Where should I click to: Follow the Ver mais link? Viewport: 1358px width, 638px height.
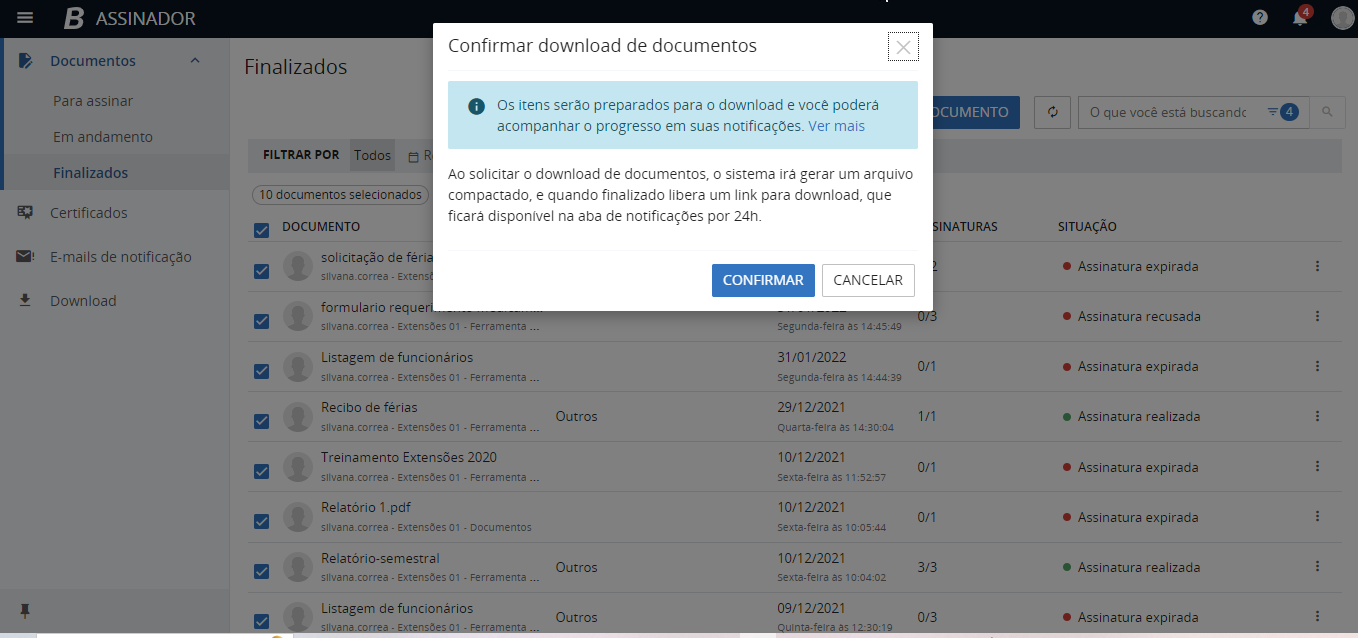[836, 126]
